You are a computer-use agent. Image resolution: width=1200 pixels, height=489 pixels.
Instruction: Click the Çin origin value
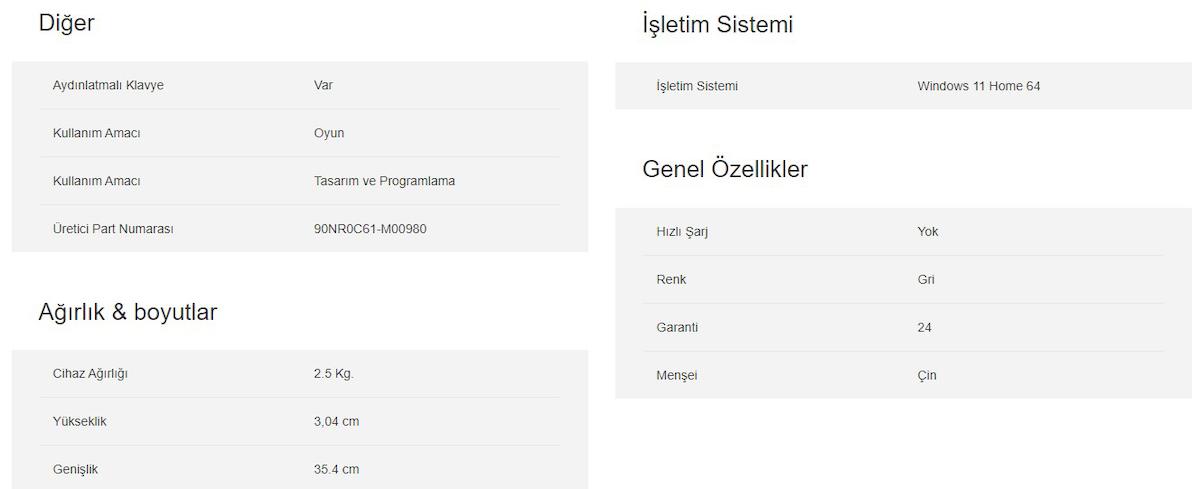(x=927, y=376)
